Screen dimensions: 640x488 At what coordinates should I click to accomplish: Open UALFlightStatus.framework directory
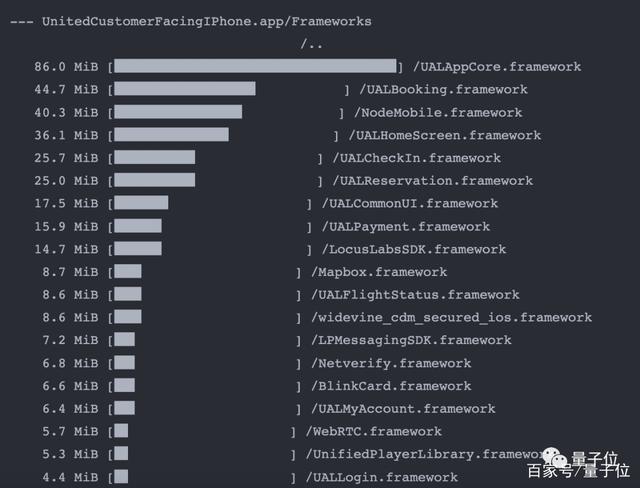pyautogui.click(x=416, y=295)
